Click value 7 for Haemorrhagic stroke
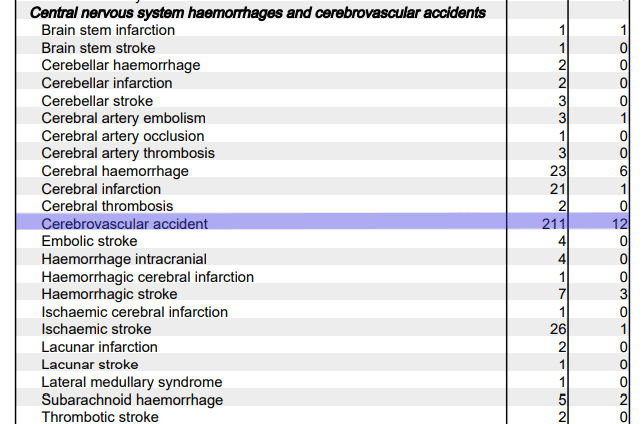 point(562,294)
